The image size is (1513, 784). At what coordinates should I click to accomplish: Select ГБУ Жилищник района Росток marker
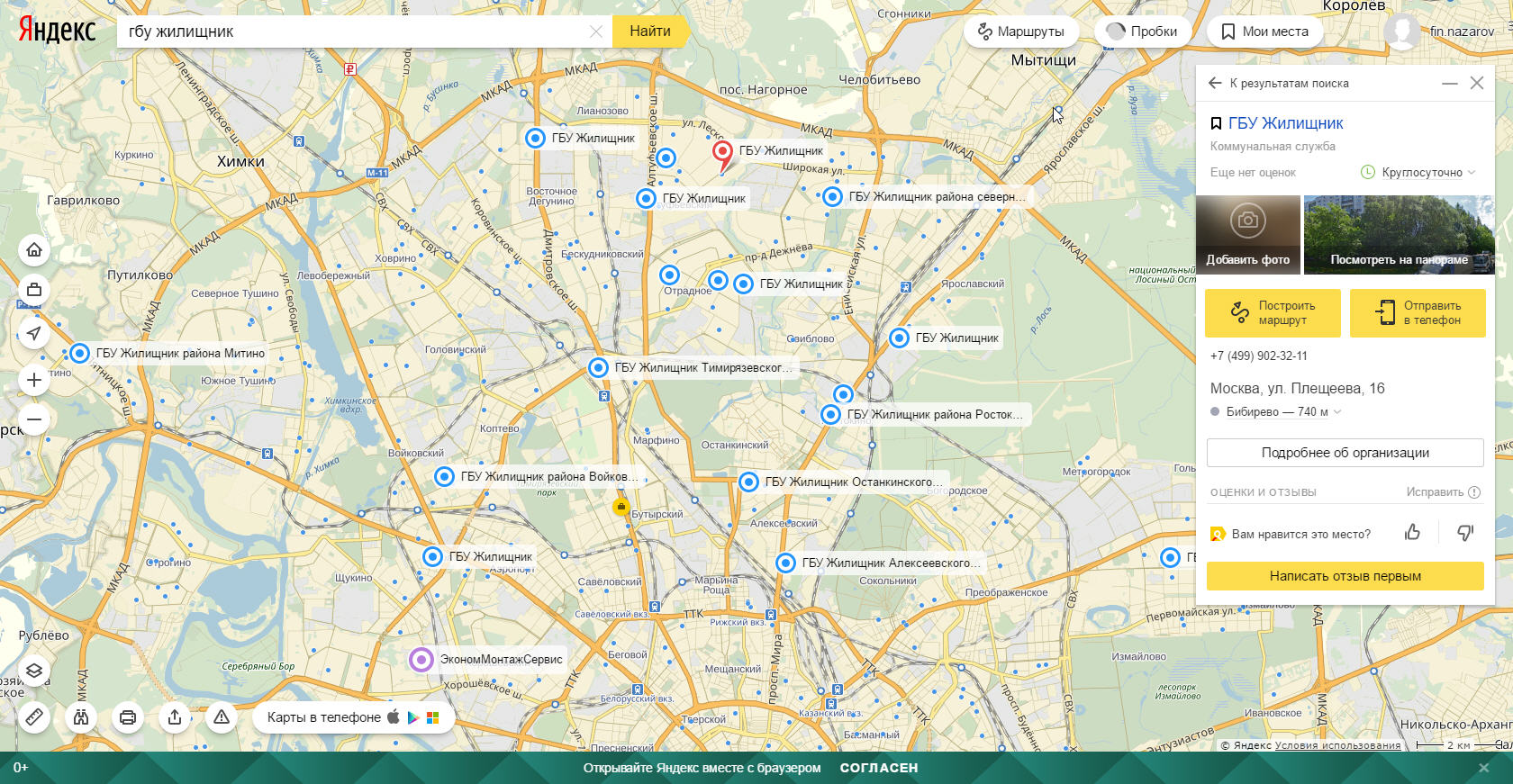pyautogui.click(x=830, y=414)
